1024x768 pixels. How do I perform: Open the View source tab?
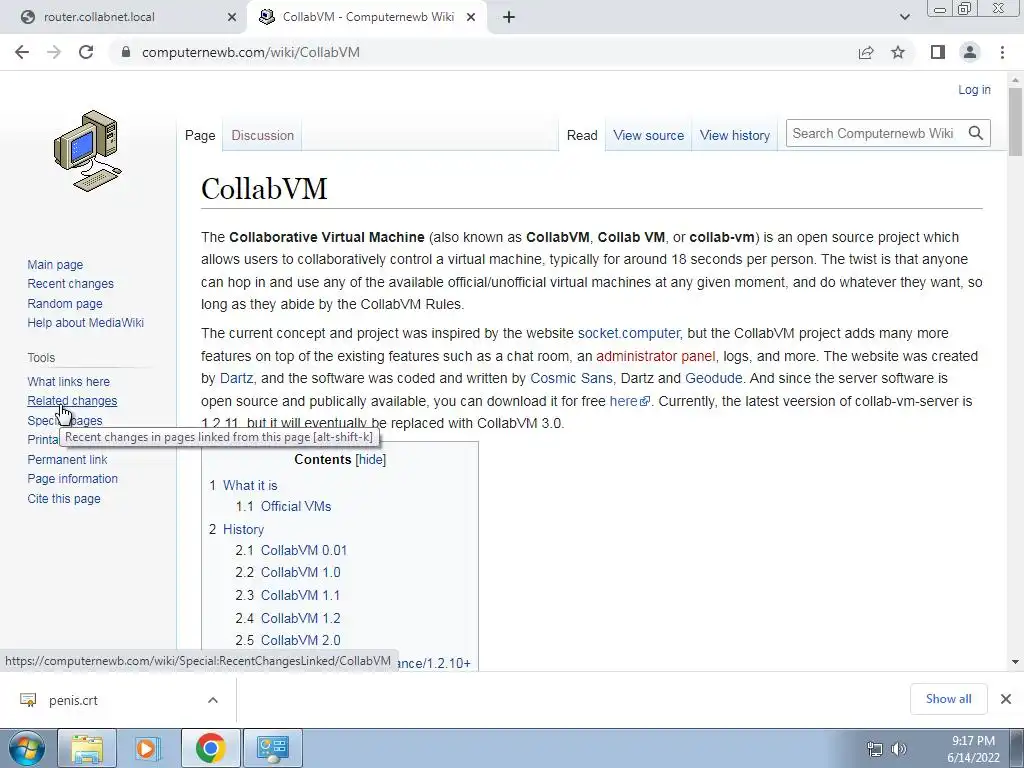(x=648, y=135)
